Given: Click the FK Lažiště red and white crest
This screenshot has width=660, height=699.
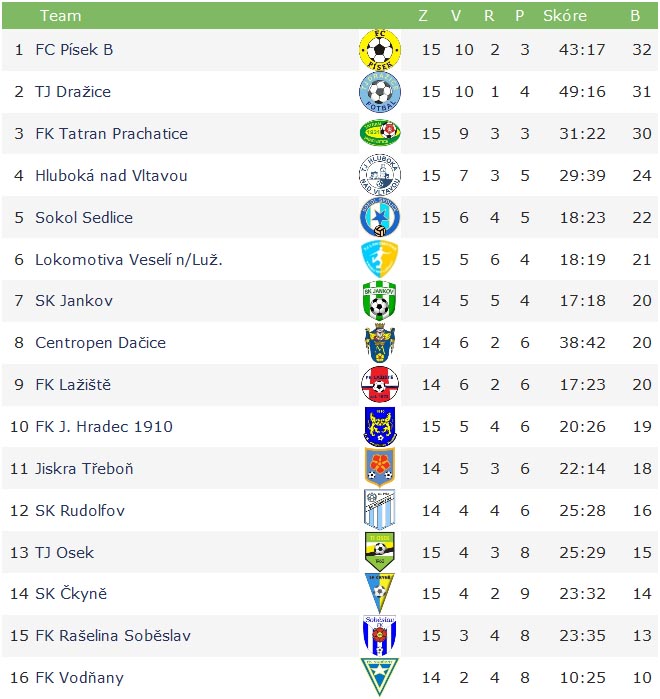Looking at the screenshot, I should (380, 384).
